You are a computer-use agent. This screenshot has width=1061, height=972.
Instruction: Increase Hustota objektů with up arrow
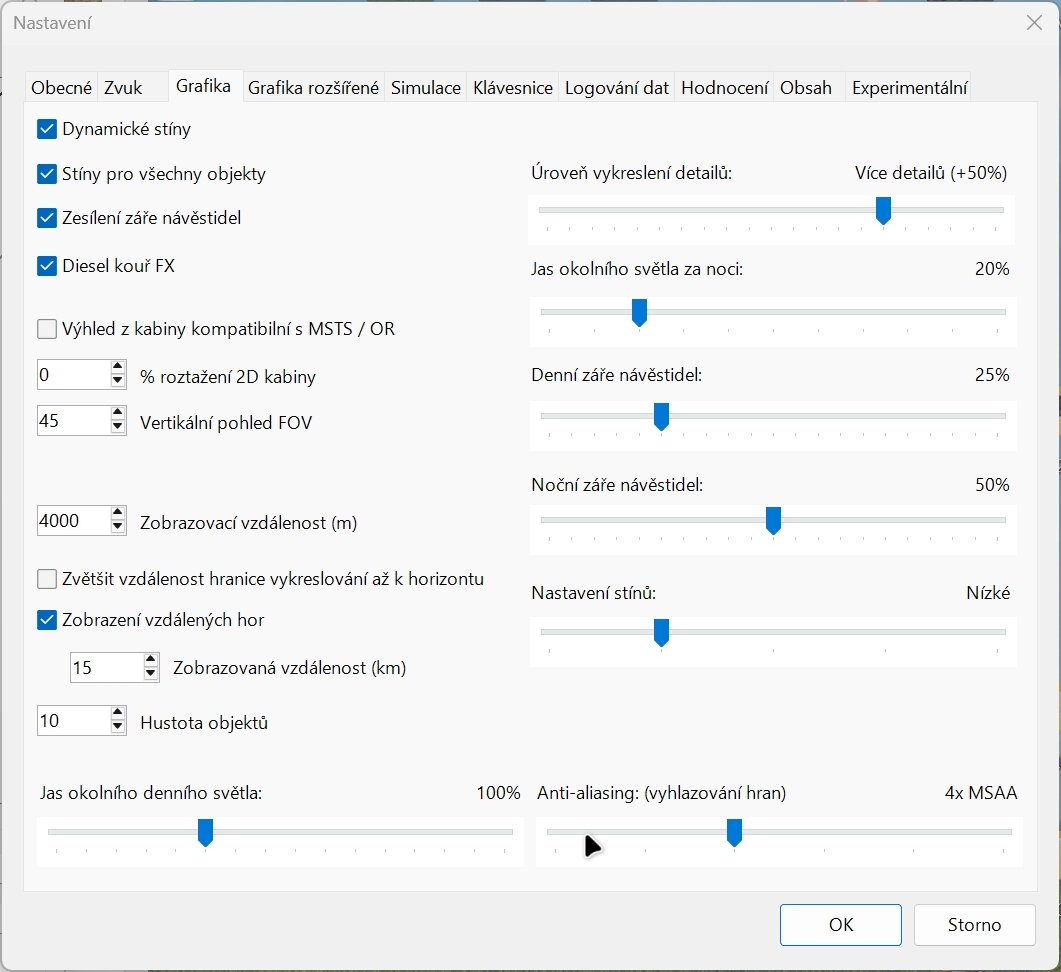point(118,713)
